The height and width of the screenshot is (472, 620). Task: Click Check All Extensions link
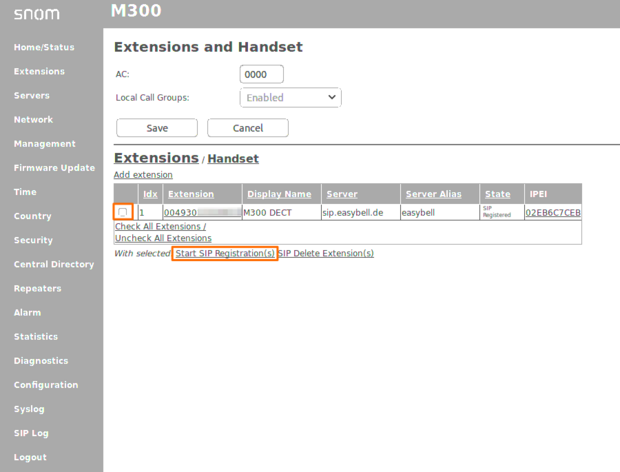pos(158,227)
